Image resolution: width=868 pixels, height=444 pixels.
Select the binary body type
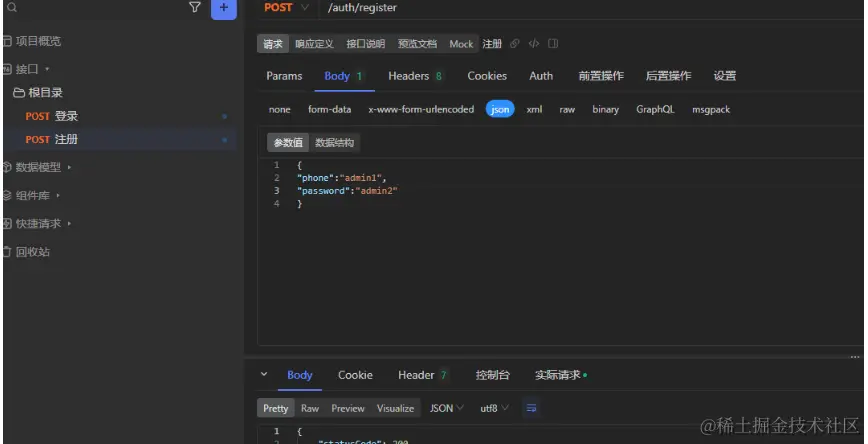pos(606,110)
